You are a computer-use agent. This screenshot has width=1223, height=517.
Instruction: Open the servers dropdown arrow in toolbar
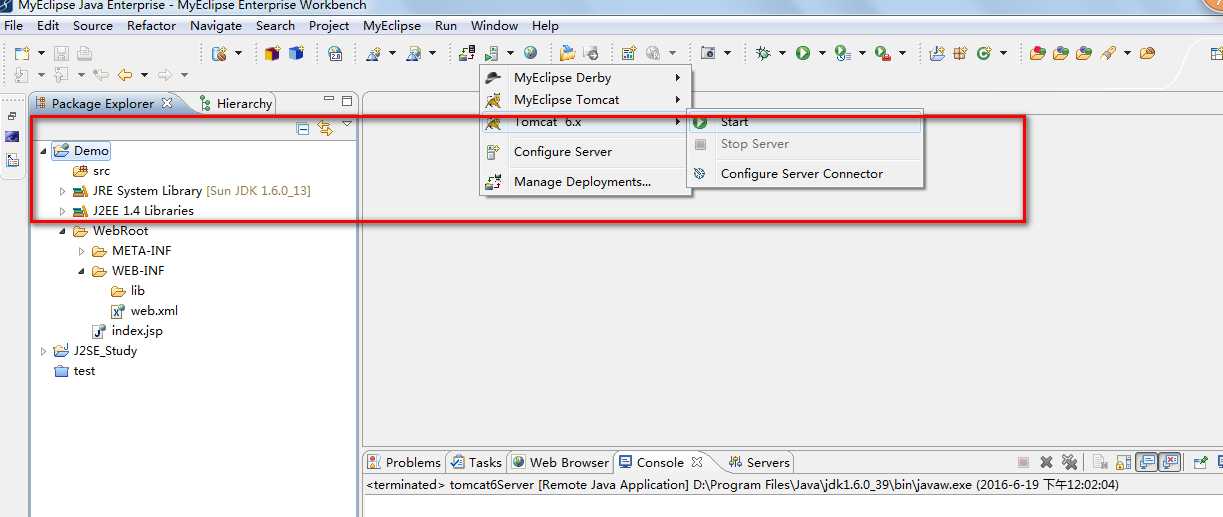510,53
